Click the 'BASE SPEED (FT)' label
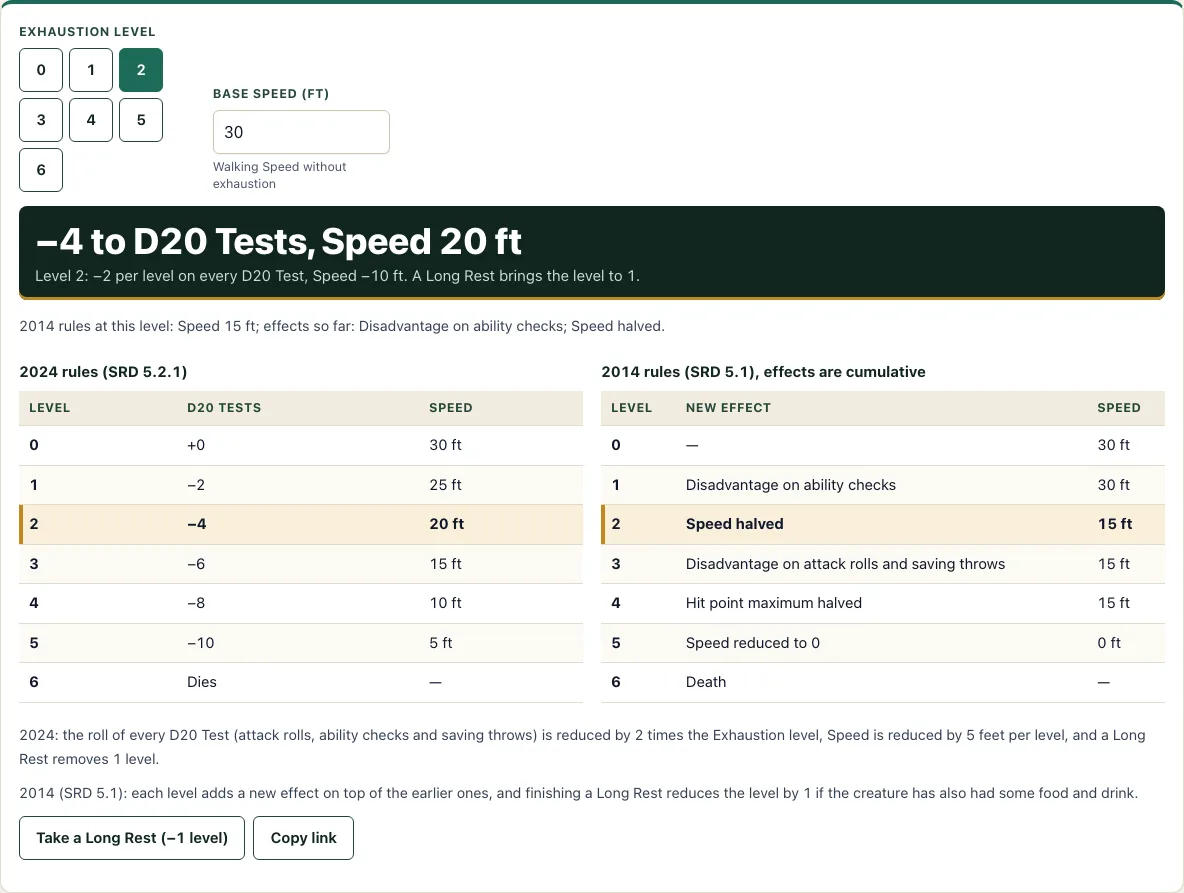 [271, 94]
